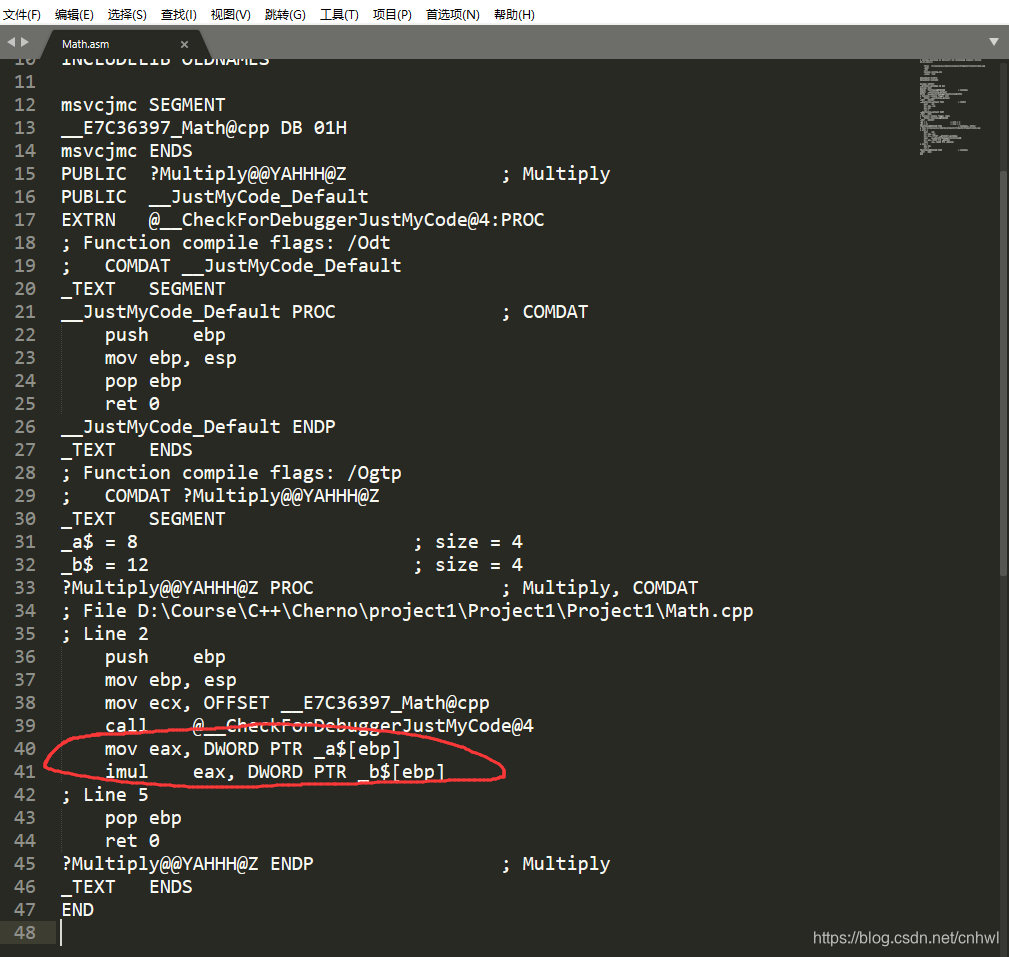Click line number 33 in gutter
The image size is (1009, 957).
click(x=25, y=588)
